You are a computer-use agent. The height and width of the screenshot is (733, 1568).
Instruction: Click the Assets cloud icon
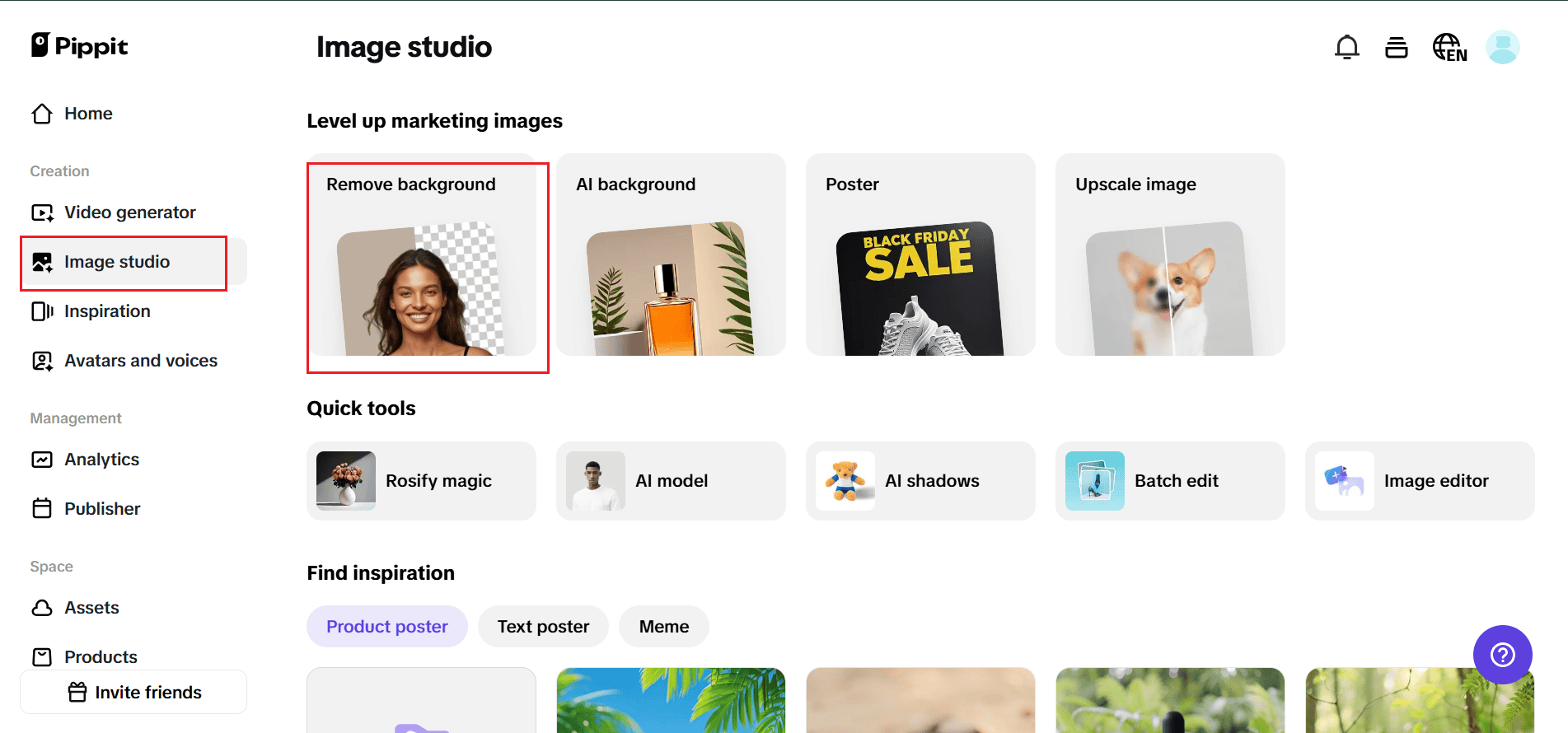(x=42, y=608)
